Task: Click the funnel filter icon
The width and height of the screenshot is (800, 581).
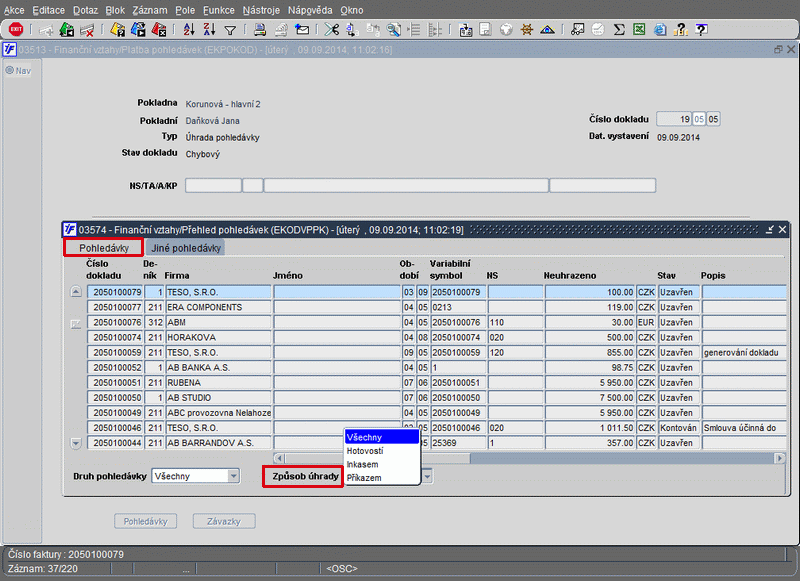Action: (x=230, y=31)
